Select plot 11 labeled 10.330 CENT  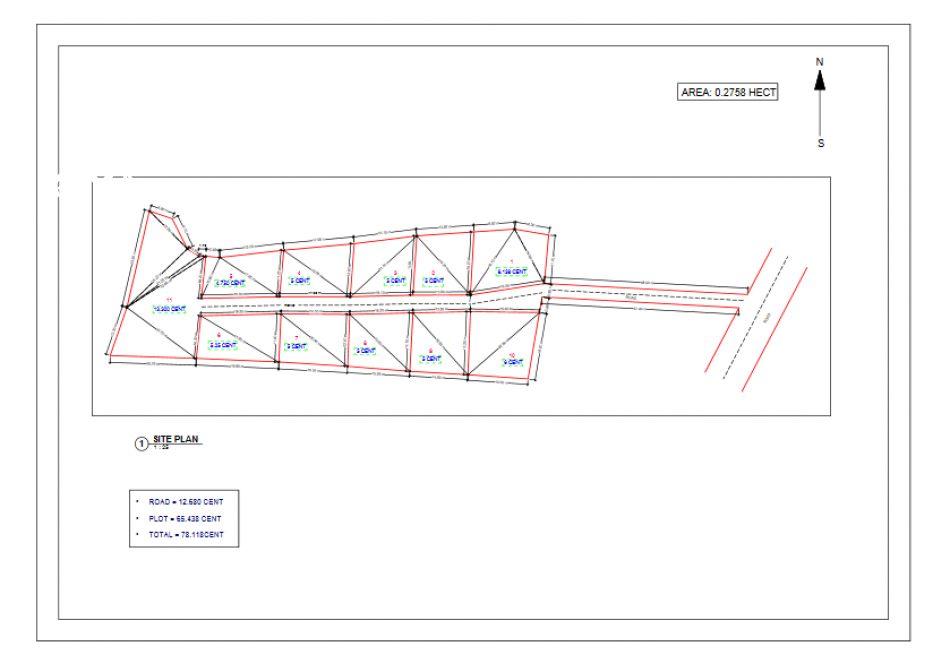[x=169, y=309]
